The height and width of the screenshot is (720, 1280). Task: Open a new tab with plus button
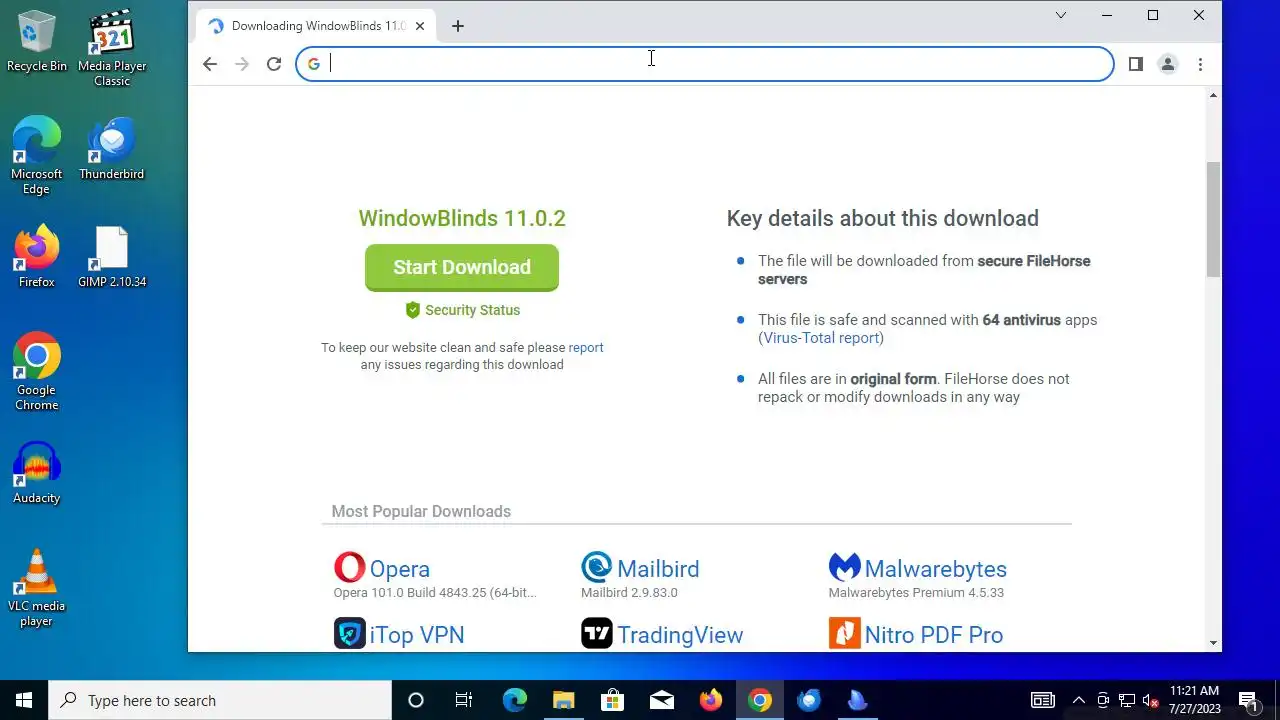tap(458, 26)
